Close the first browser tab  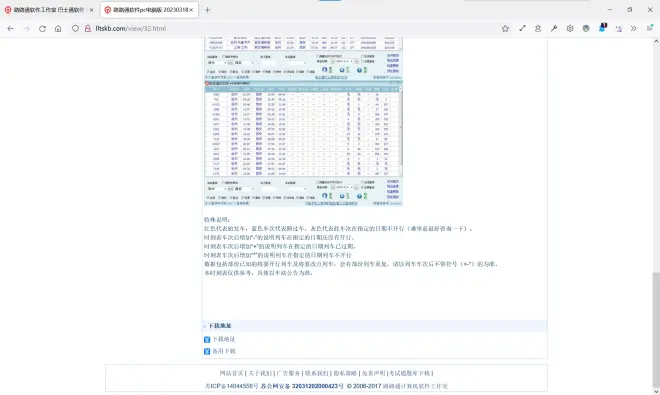[x=92, y=10]
